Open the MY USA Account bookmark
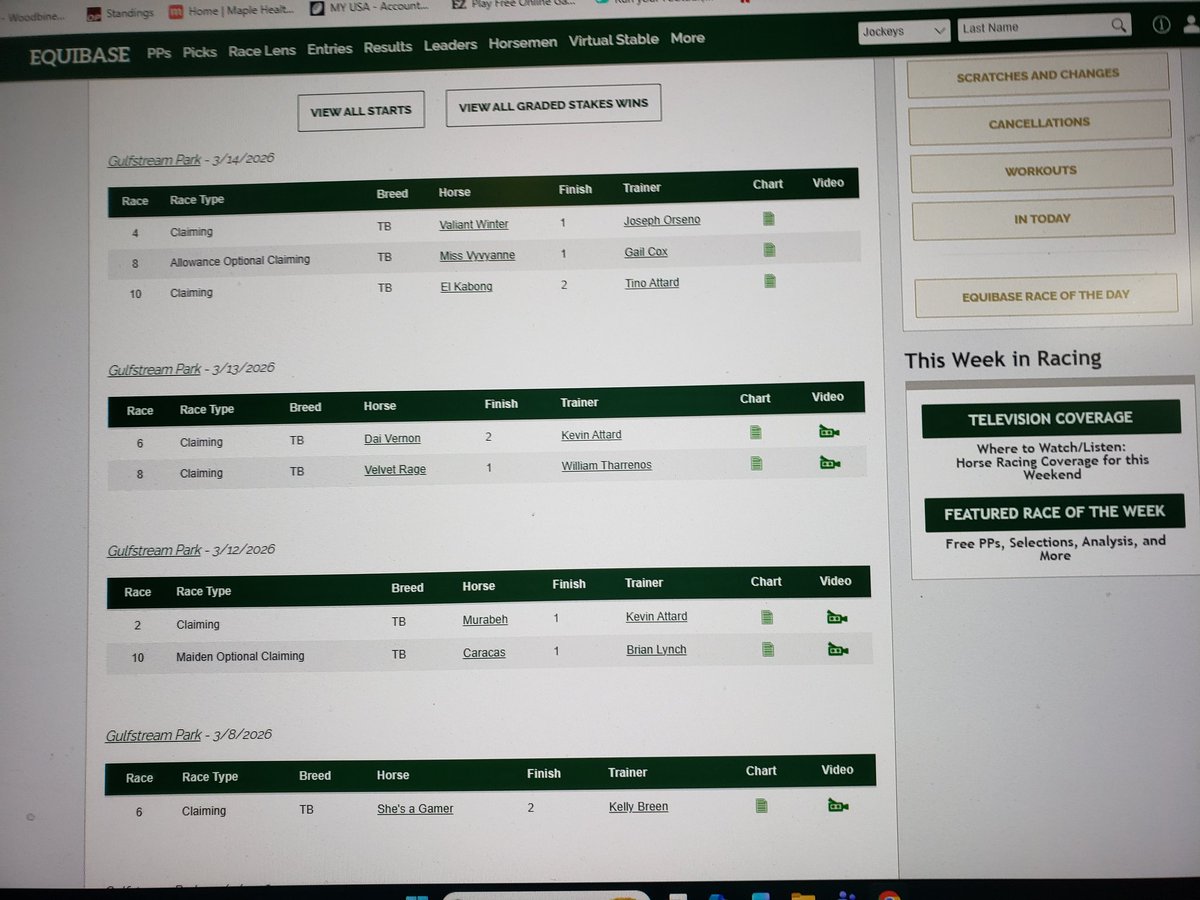1200x900 pixels. pos(369,9)
